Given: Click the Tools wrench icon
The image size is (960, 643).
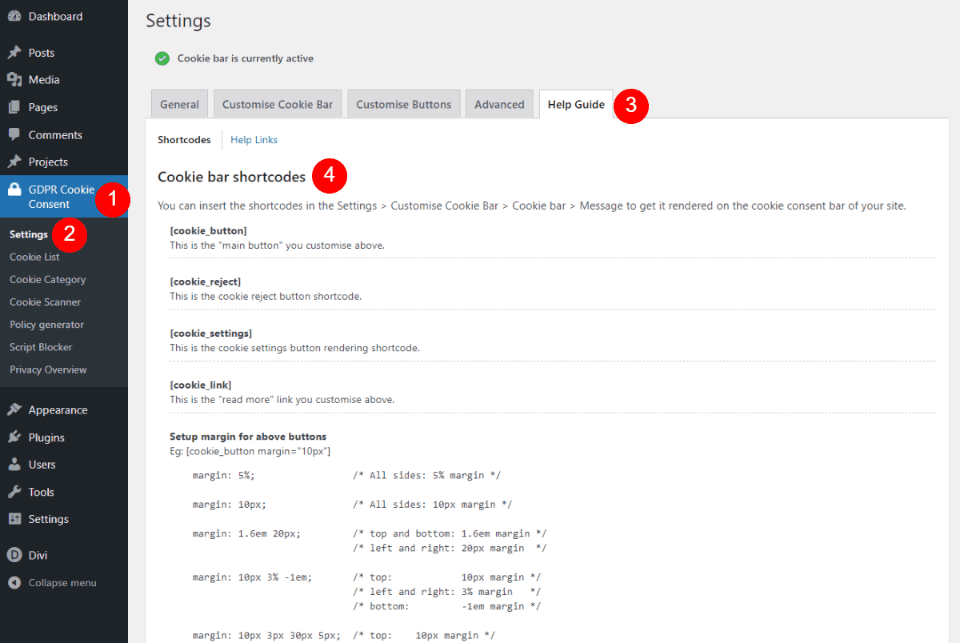Looking at the screenshot, I should pyautogui.click(x=14, y=492).
